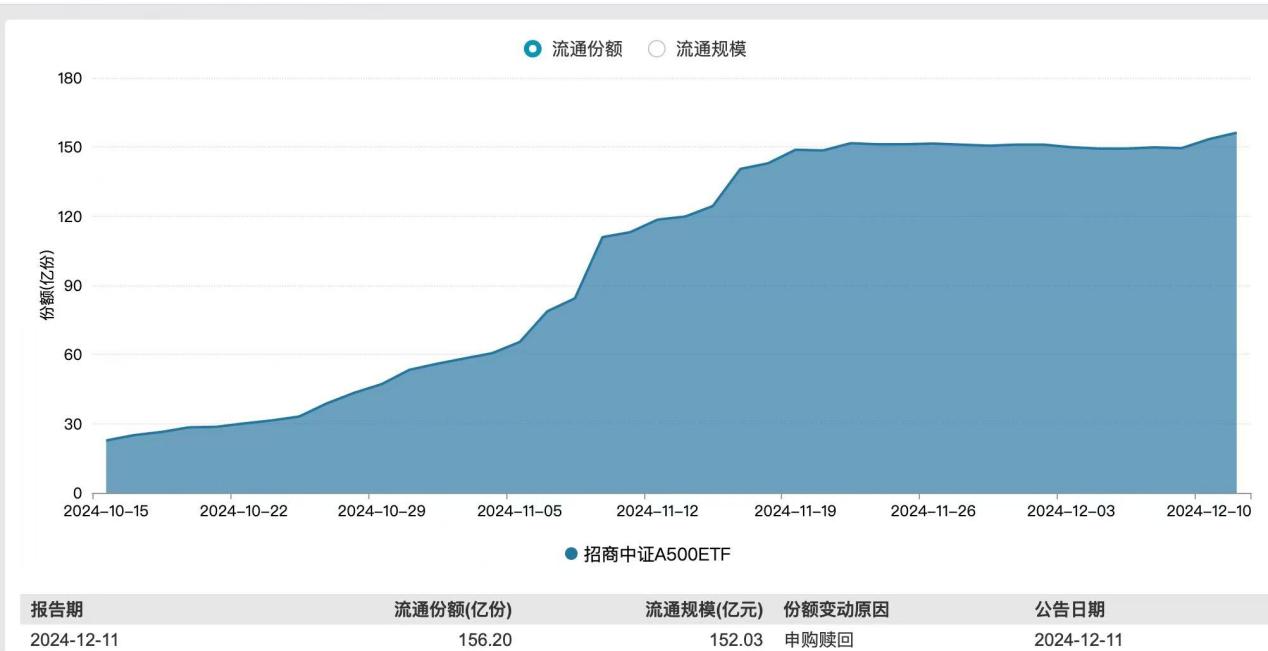The width and height of the screenshot is (1268, 651).
Task: Click the 流通规模(亿元) column header
Action: 705,610
